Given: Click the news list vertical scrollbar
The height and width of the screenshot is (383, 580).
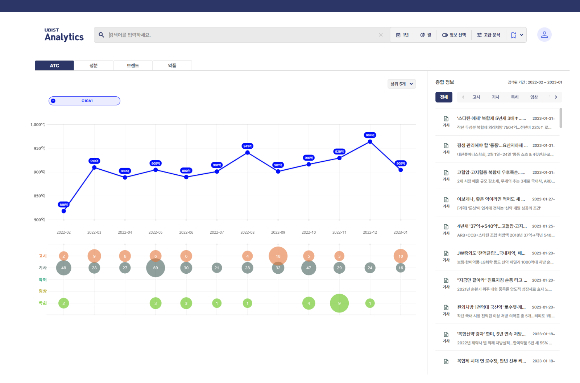Looking at the screenshot, I should click(x=561, y=118).
